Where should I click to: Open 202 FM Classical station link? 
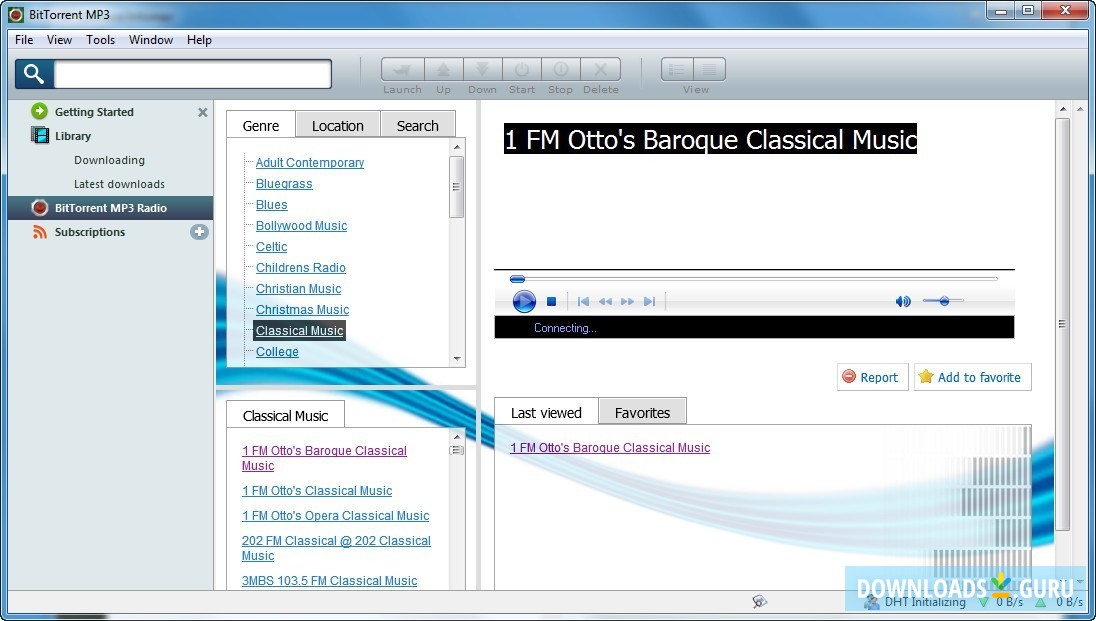point(336,548)
